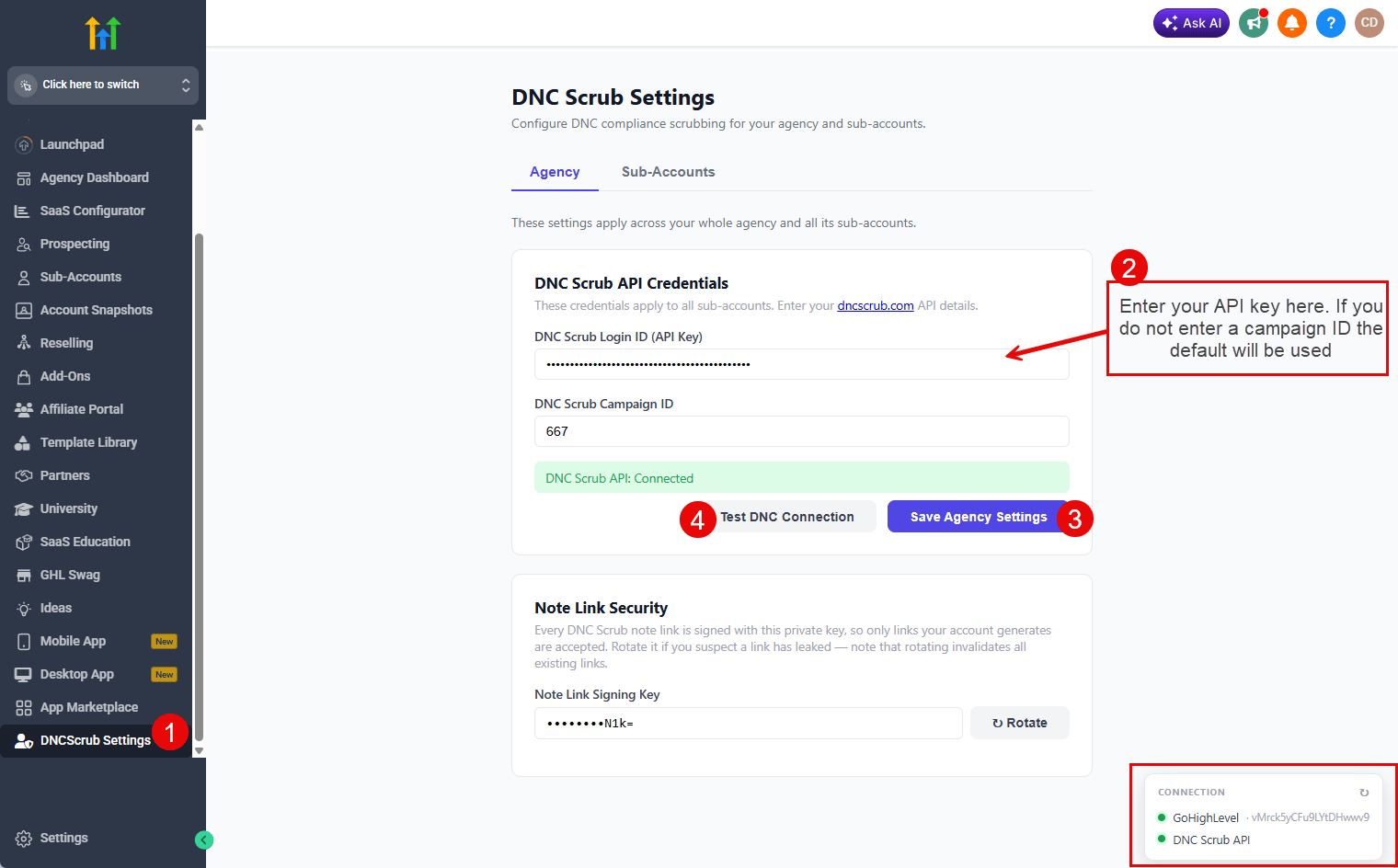Viewport: 1398px width, 868px height.
Task: Open the announcements megaphone icon
Action: 1254,23
